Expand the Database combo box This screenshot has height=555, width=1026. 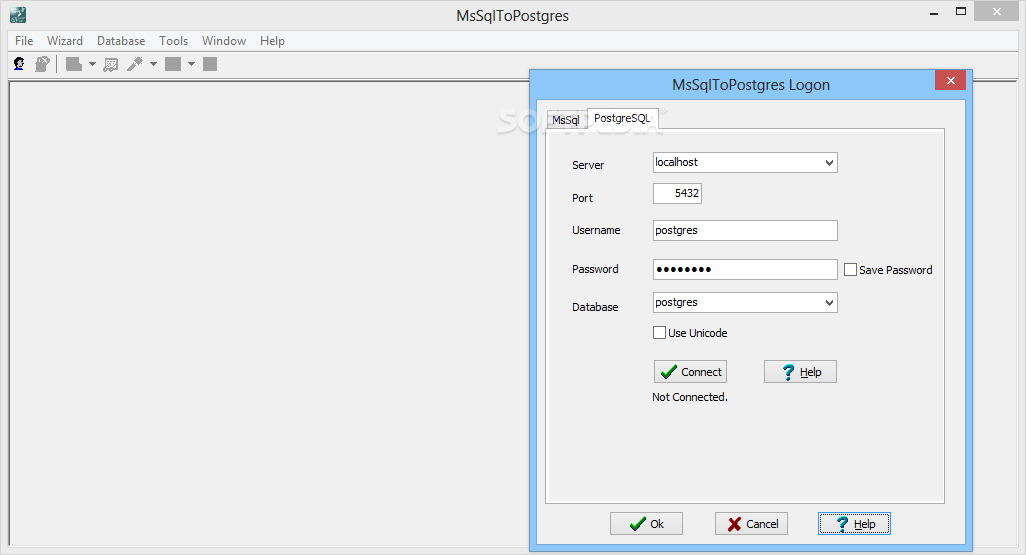click(829, 302)
